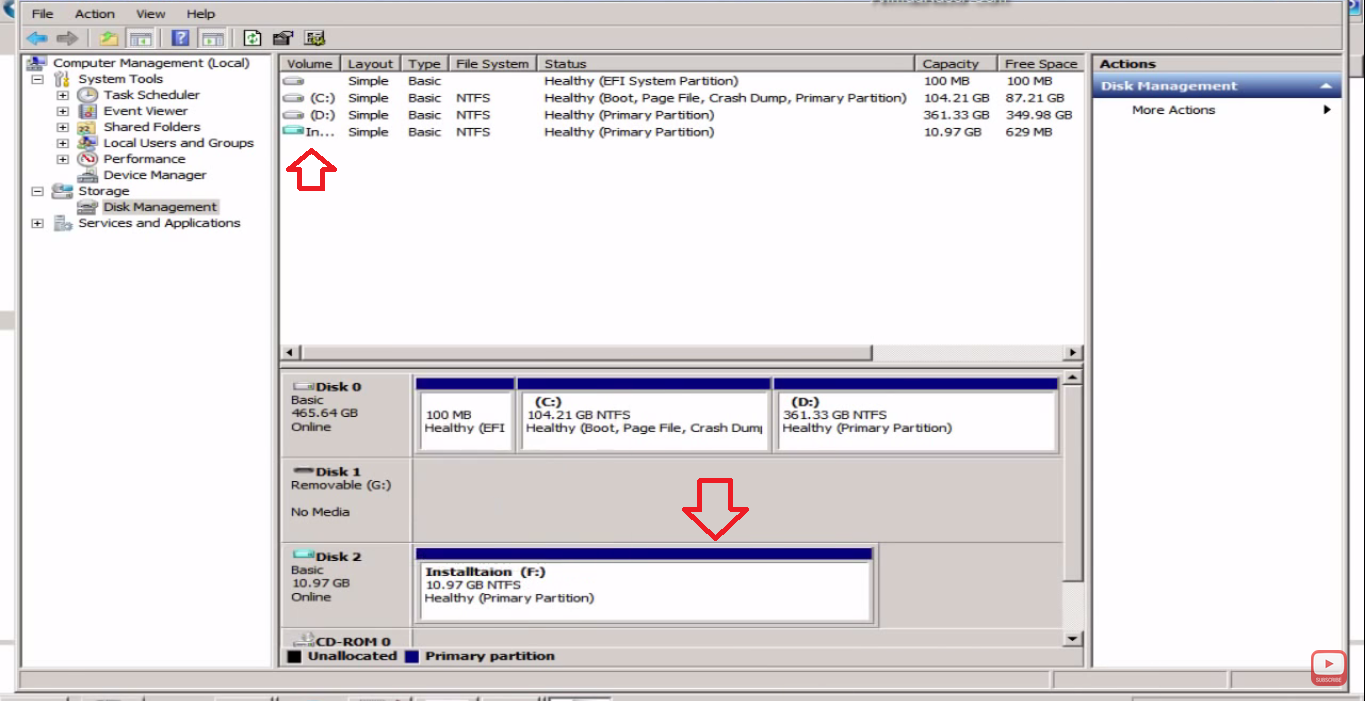Open the View menu
Image resolution: width=1365 pixels, height=701 pixels.
coord(151,14)
